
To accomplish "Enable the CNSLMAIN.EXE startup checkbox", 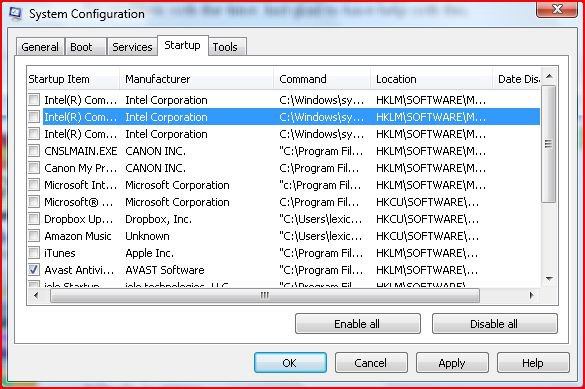I will 34,151.
